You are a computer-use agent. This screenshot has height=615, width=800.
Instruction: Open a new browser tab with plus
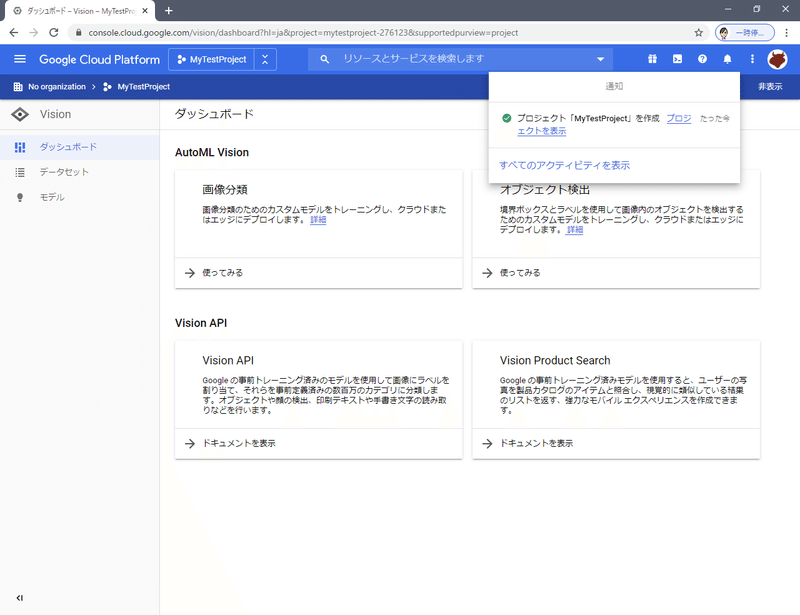168,11
